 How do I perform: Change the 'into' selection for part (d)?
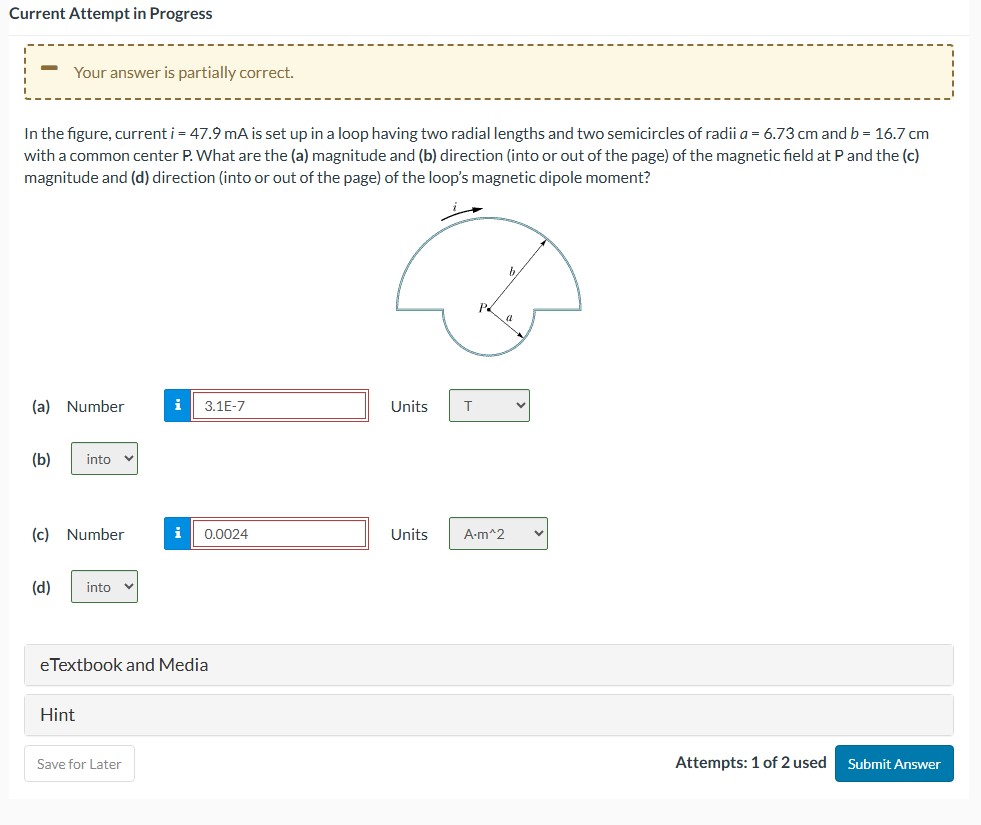pos(103,587)
